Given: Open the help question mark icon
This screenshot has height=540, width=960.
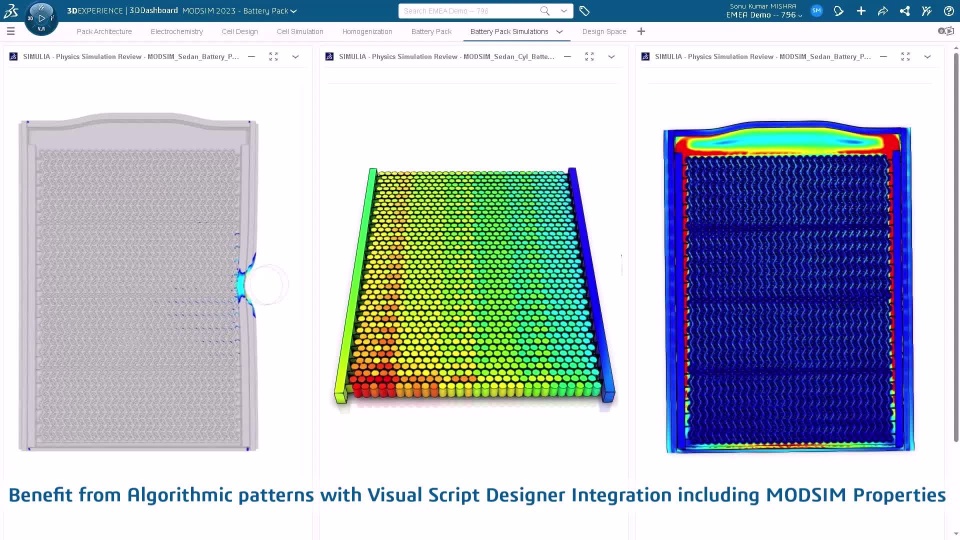Looking at the screenshot, I should pyautogui.click(x=948, y=10).
